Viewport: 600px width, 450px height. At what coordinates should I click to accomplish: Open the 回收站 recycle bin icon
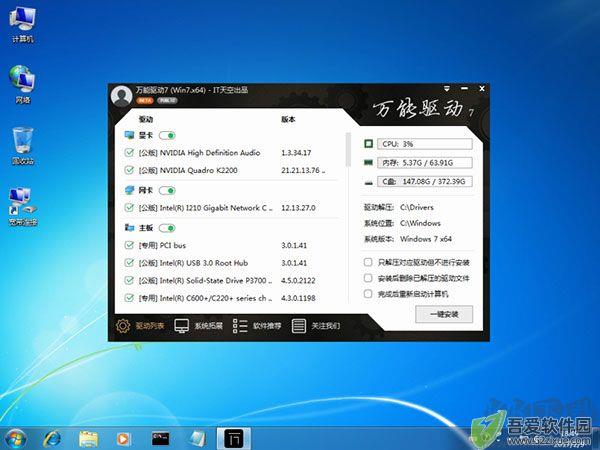[x=23, y=146]
